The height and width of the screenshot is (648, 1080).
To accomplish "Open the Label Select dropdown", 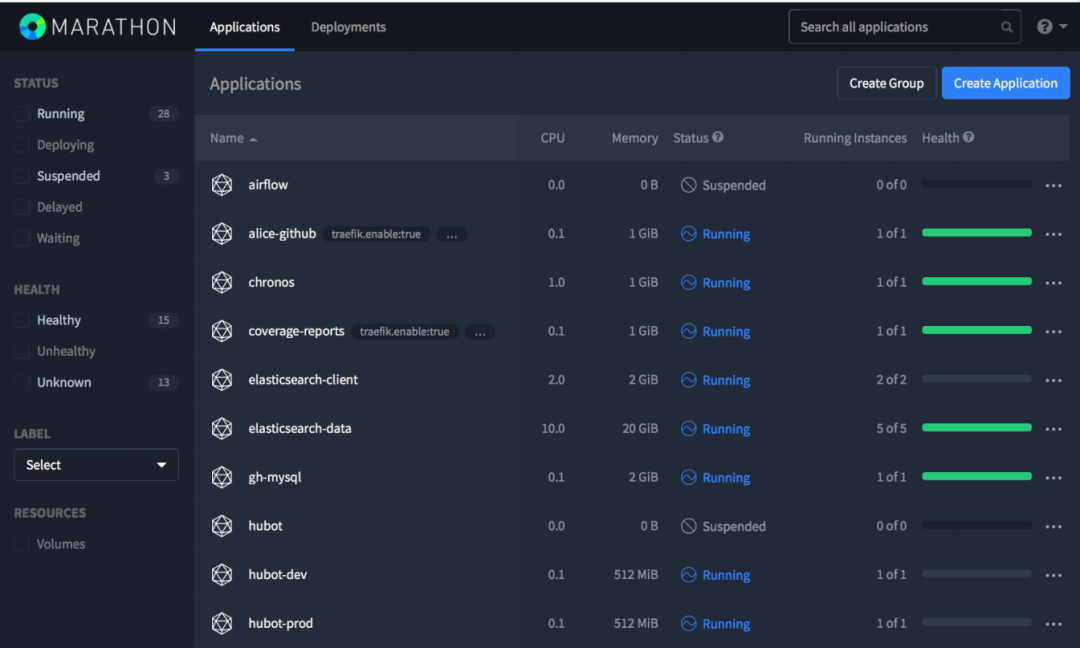I will tap(96, 465).
